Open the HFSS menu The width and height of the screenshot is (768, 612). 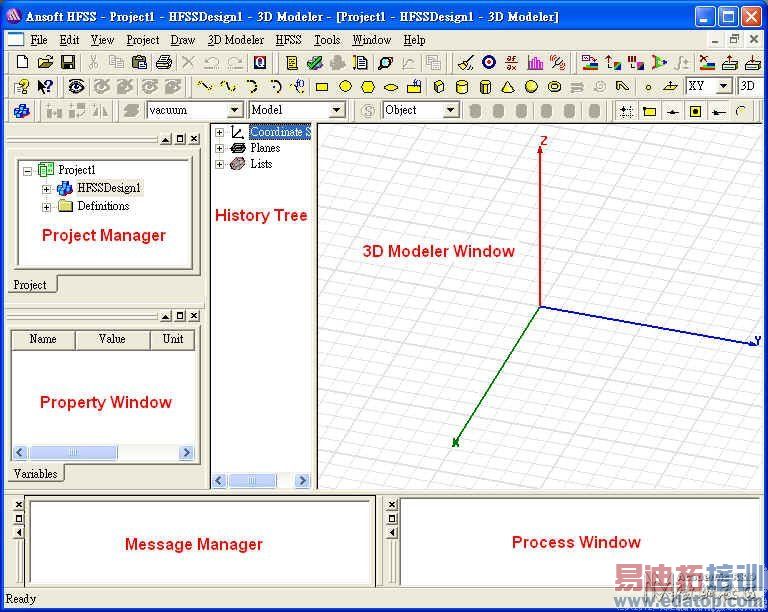click(288, 40)
